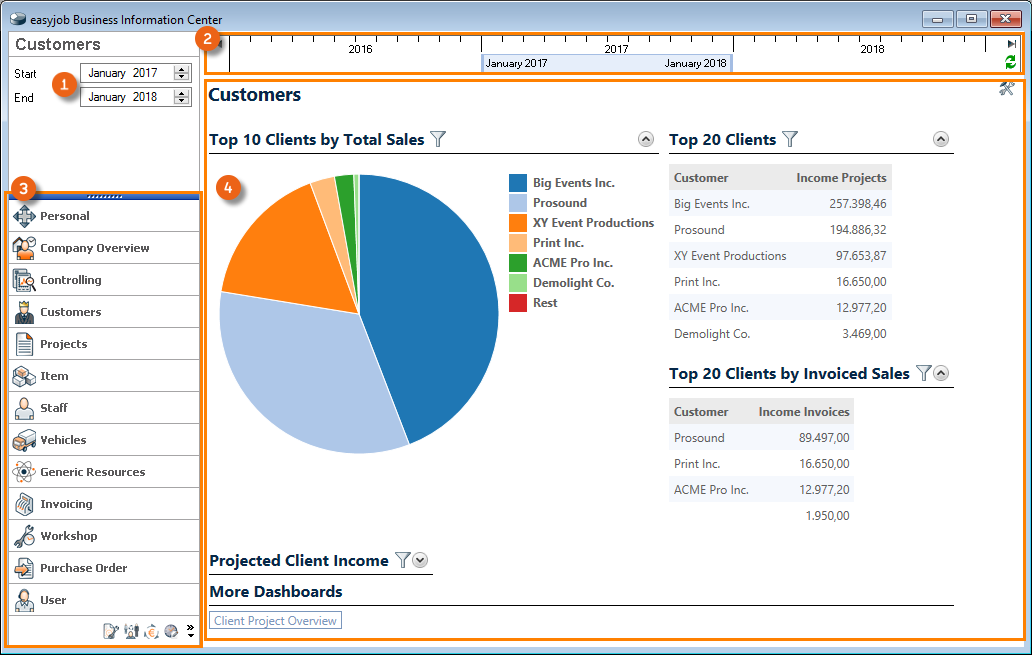Click the green refresh icon on timeline
The width and height of the screenshot is (1032, 655).
[1010, 62]
